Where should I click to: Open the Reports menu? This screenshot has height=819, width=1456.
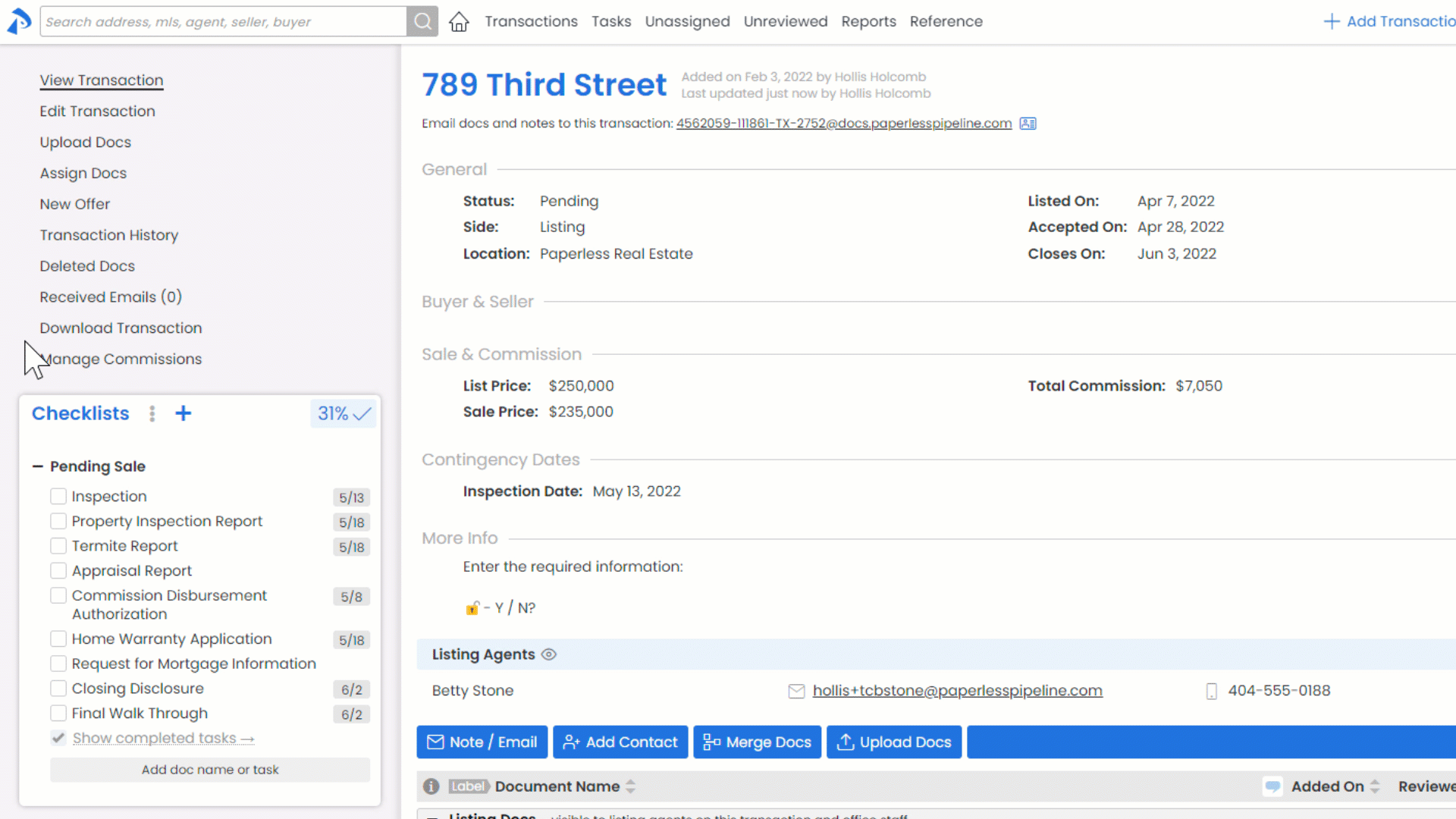click(868, 21)
